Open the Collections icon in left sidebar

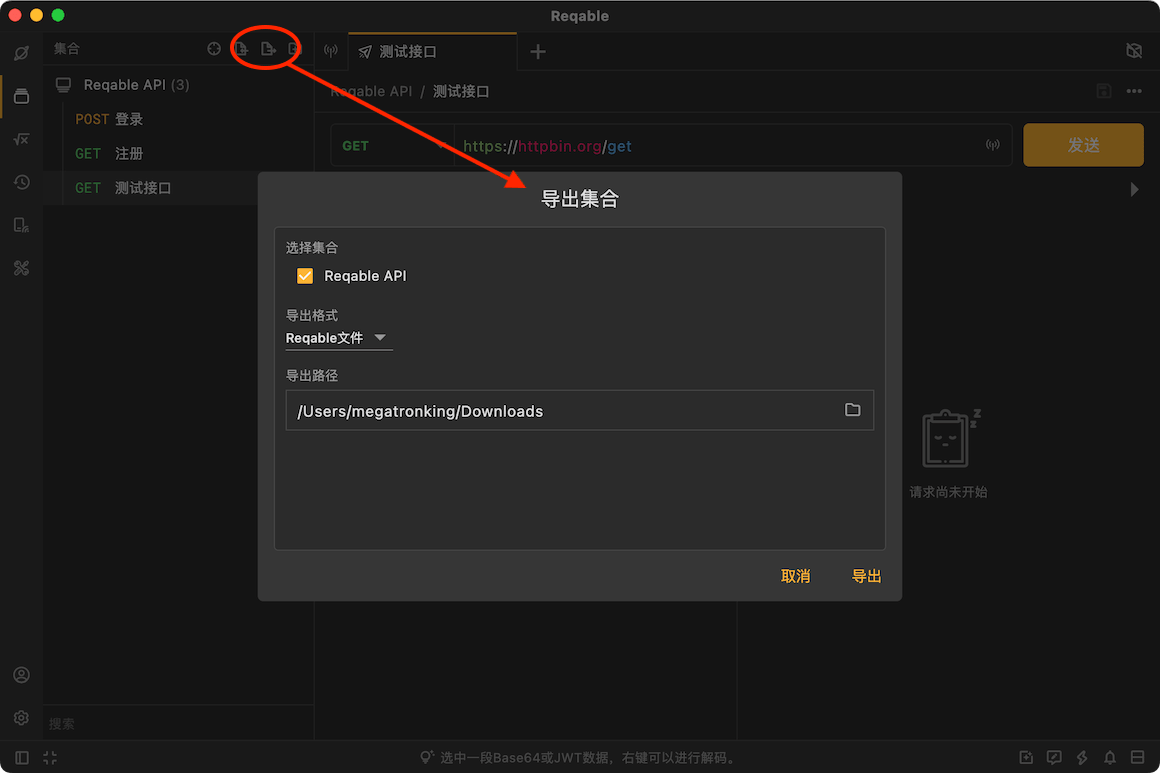[21, 96]
